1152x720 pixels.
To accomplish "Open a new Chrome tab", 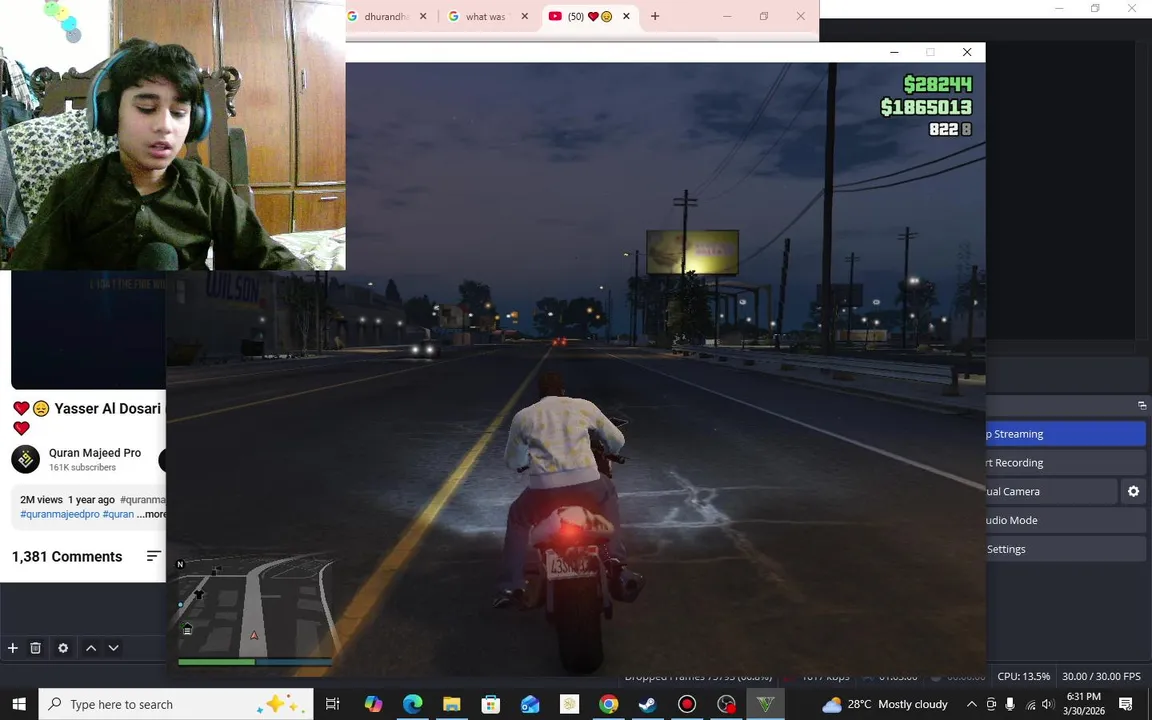I will coord(655,16).
